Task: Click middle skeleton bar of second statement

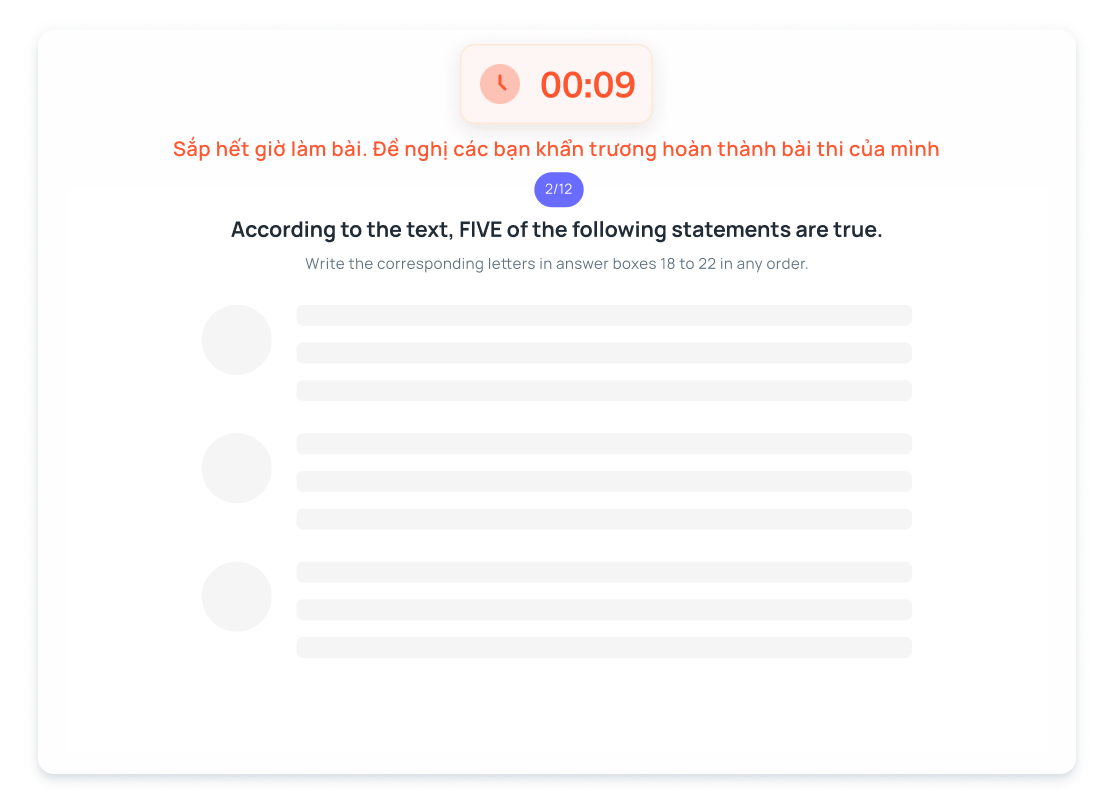Action: click(x=604, y=481)
